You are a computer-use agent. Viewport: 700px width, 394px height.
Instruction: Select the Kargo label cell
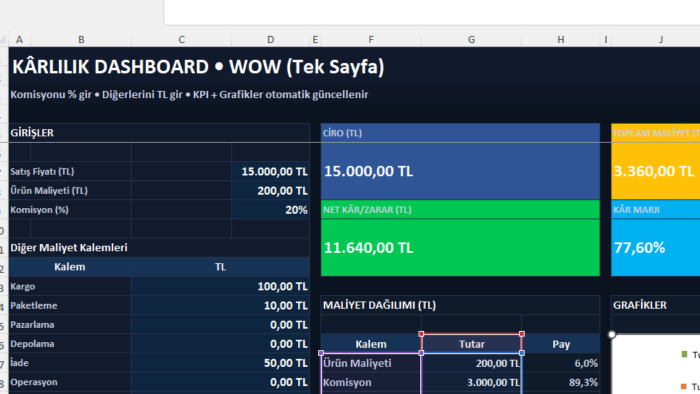70,286
